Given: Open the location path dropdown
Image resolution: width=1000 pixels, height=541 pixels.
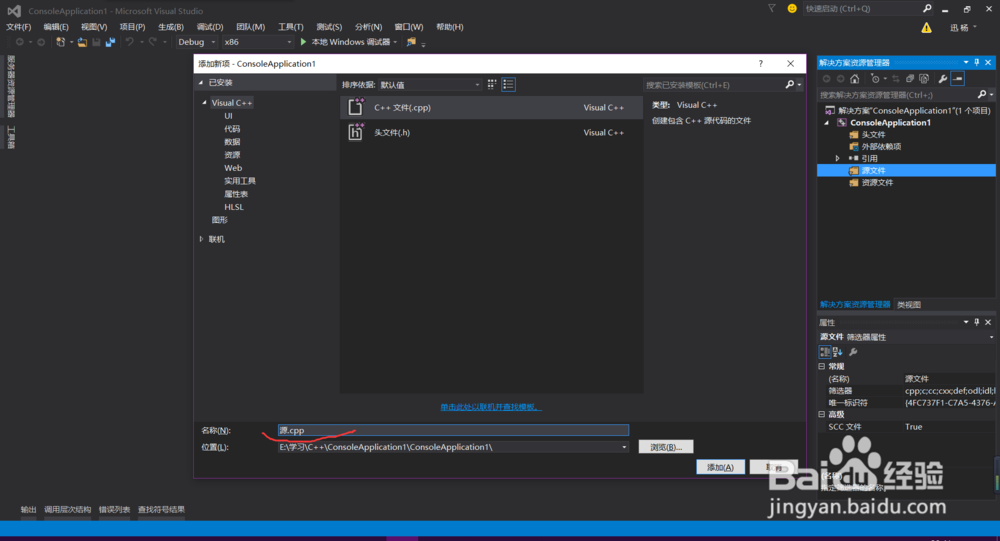Looking at the screenshot, I should (x=624, y=447).
